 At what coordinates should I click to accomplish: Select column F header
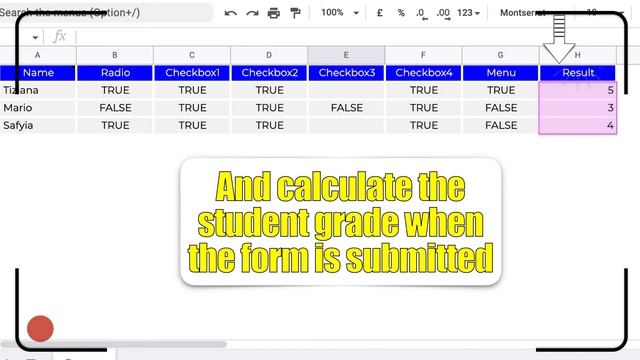click(423, 55)
